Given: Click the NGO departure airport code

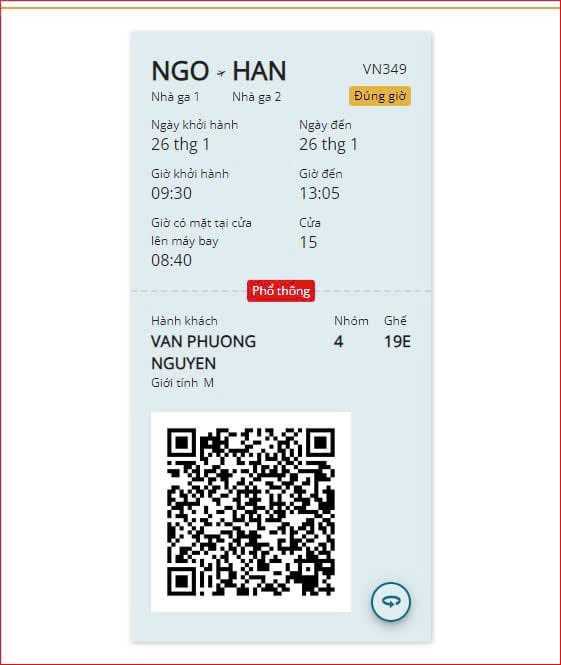Looking at the screenshot, I should pyautogui.click(x=180, y=71).
